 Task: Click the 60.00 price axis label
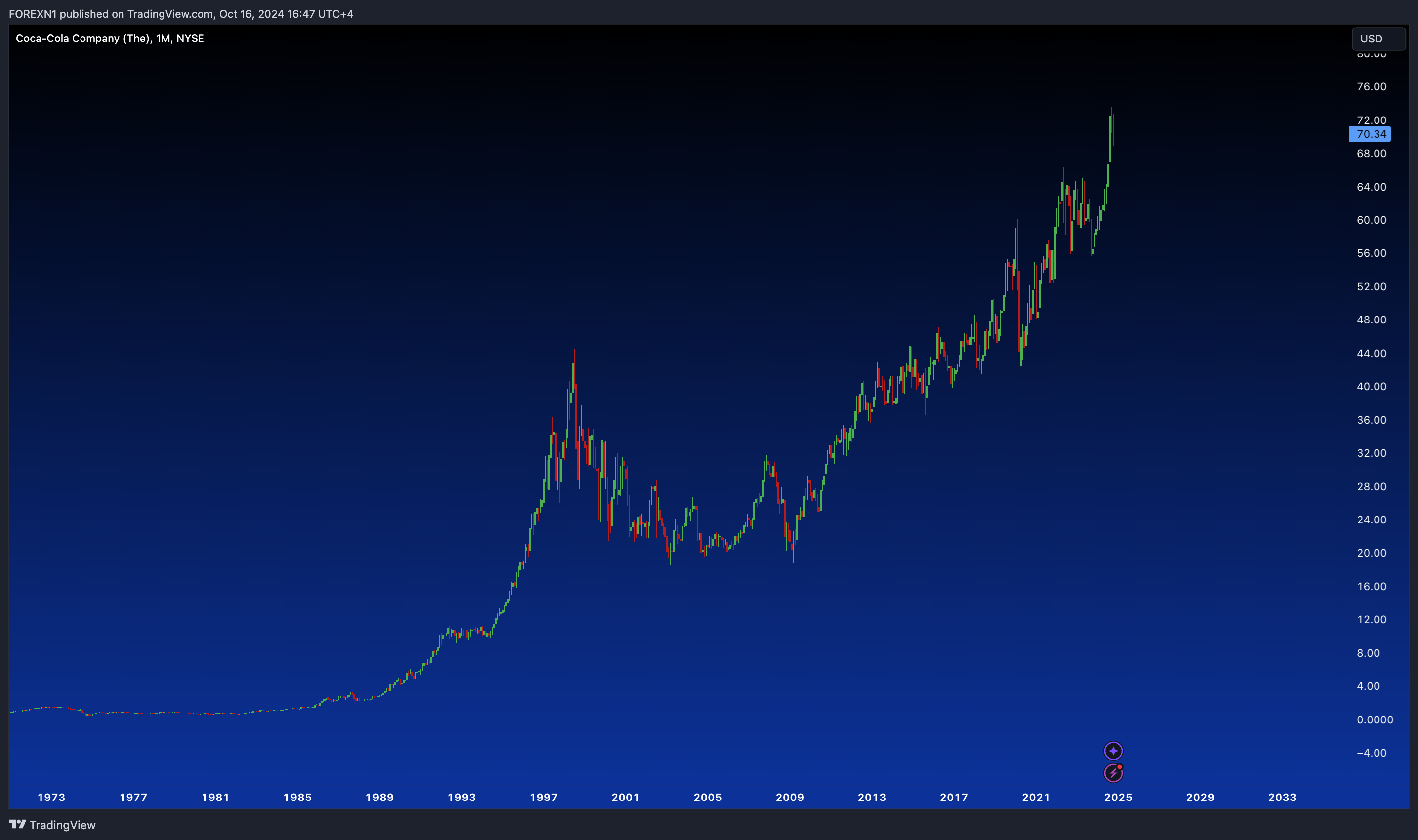pos(1371,220)
